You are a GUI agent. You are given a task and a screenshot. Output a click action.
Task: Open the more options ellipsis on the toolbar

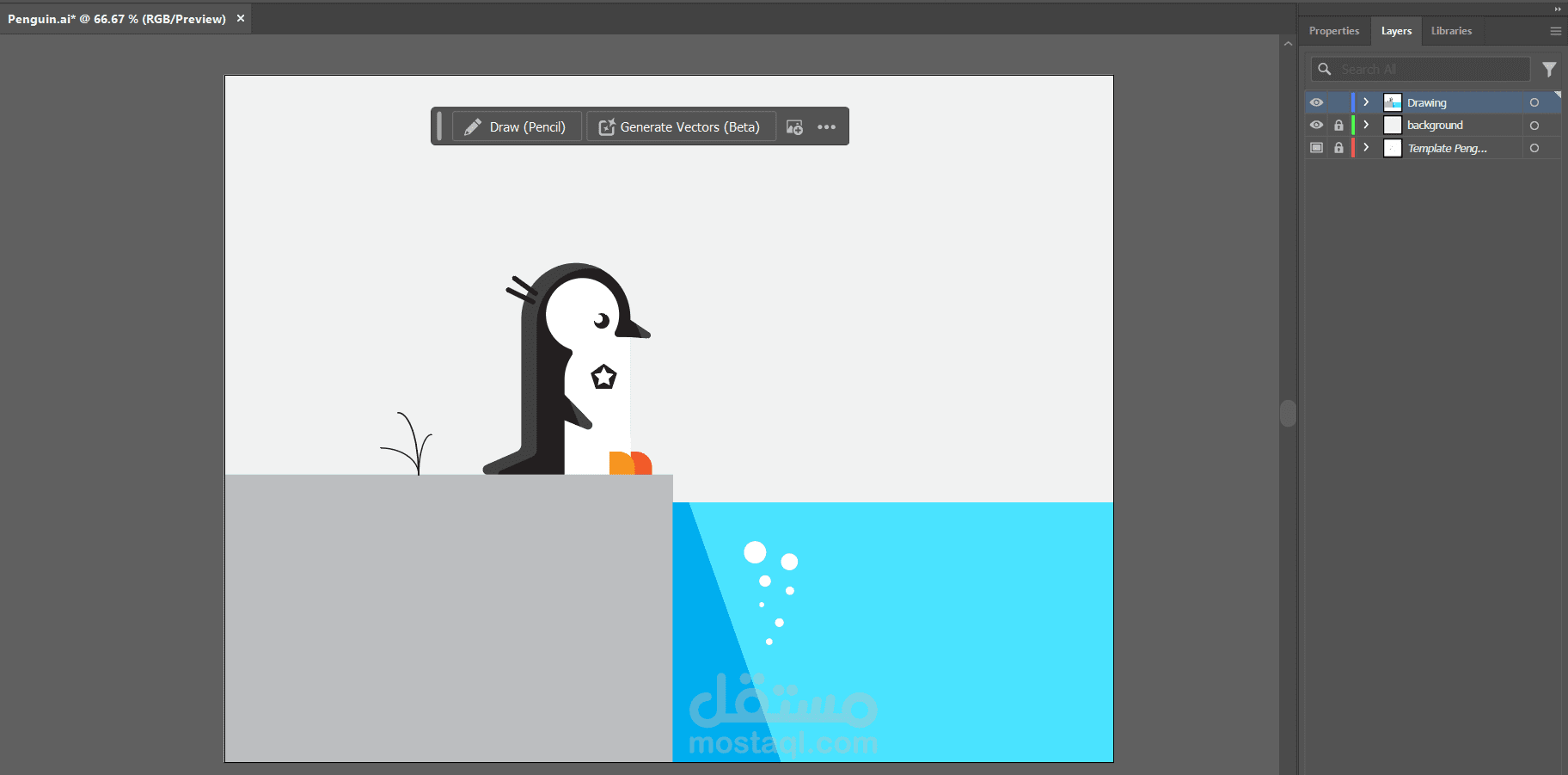(x=827, y=126)
